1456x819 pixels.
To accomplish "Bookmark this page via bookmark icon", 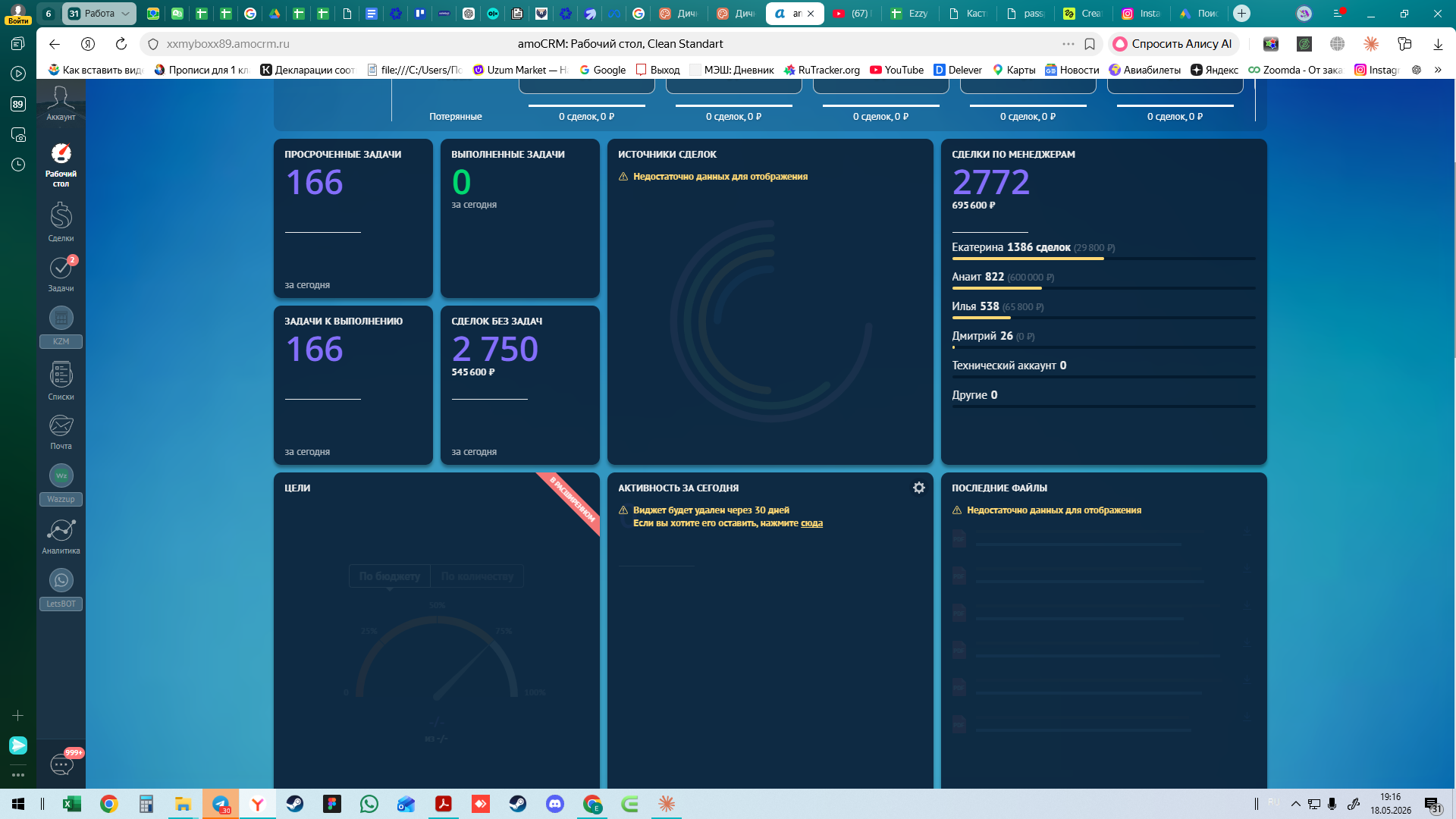I will point(1090,44).
